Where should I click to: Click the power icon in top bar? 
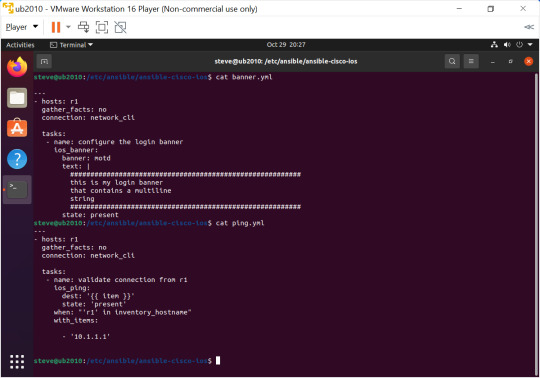[x=519, y=44]
